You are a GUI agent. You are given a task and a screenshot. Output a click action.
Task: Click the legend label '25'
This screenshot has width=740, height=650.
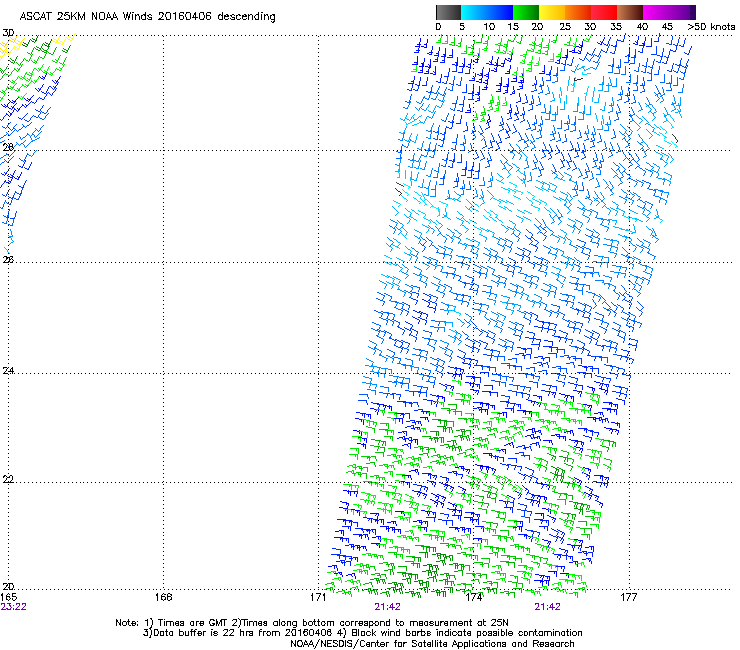(x=565, y=27)
